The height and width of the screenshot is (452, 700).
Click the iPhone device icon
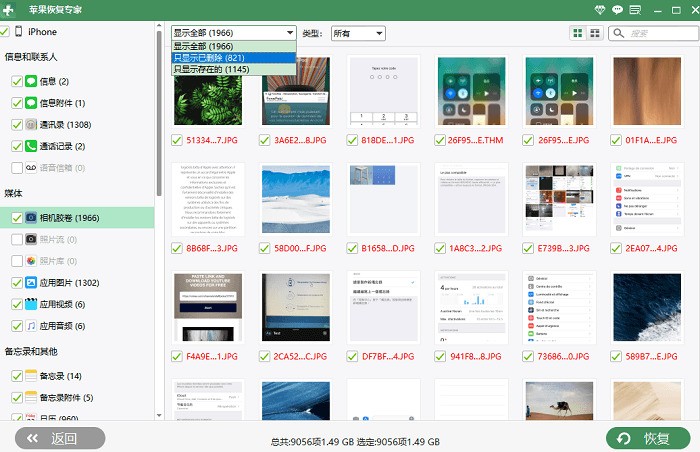click(x=18, y=31)
